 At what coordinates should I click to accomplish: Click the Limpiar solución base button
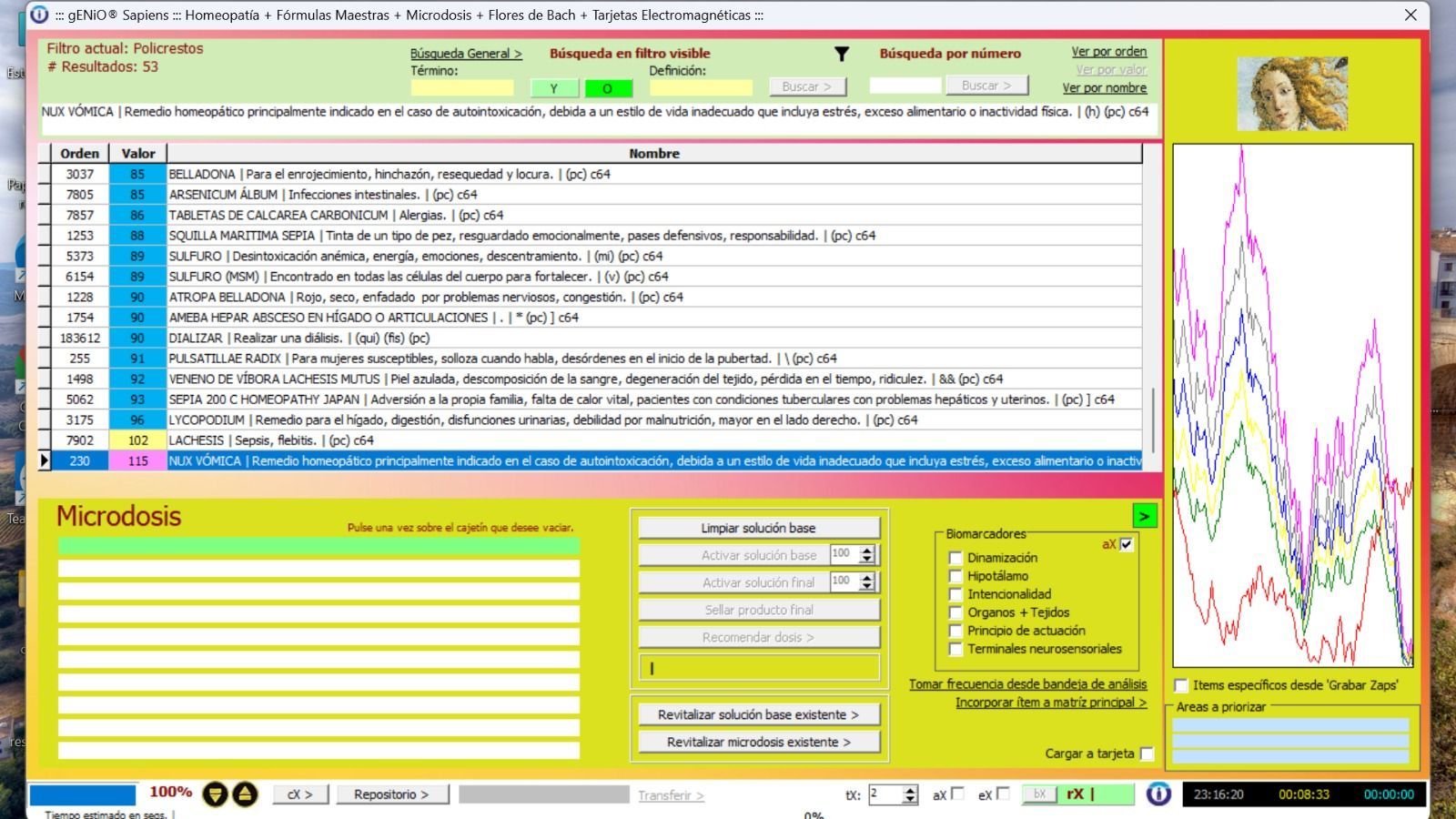pyautogui.click(x=758, y=528)
